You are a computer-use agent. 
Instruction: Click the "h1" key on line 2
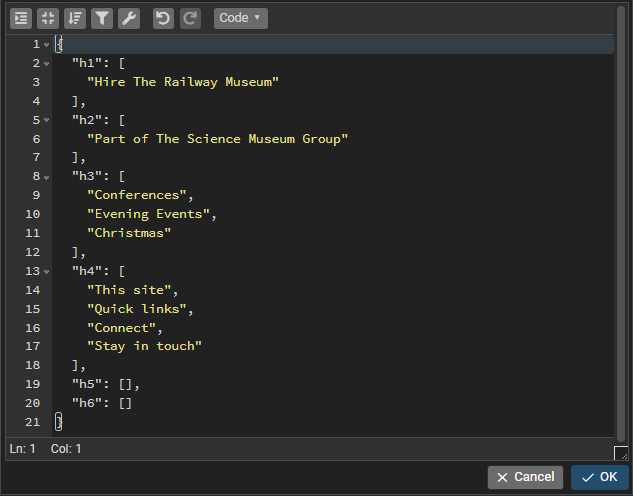pos(87,63)
